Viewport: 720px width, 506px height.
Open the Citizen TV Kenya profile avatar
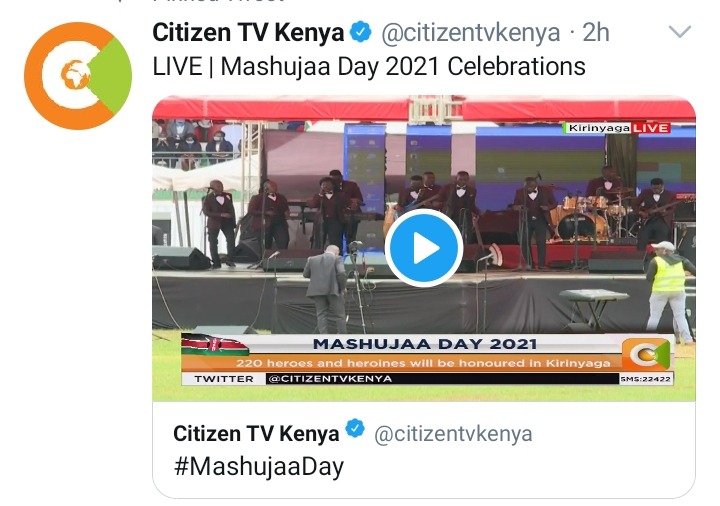tap(78, 76)
